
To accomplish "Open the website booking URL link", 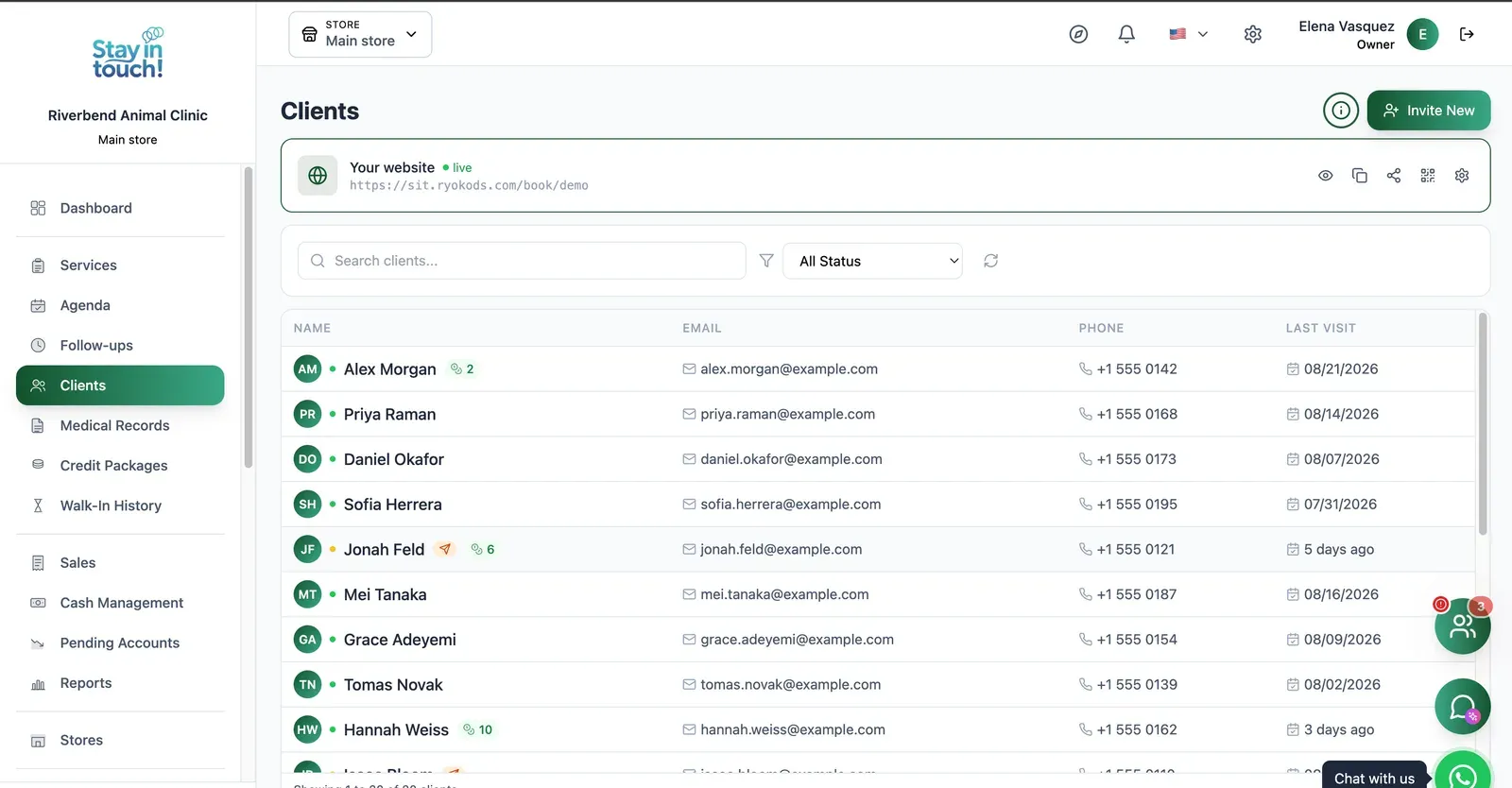I will pos(469,186).
